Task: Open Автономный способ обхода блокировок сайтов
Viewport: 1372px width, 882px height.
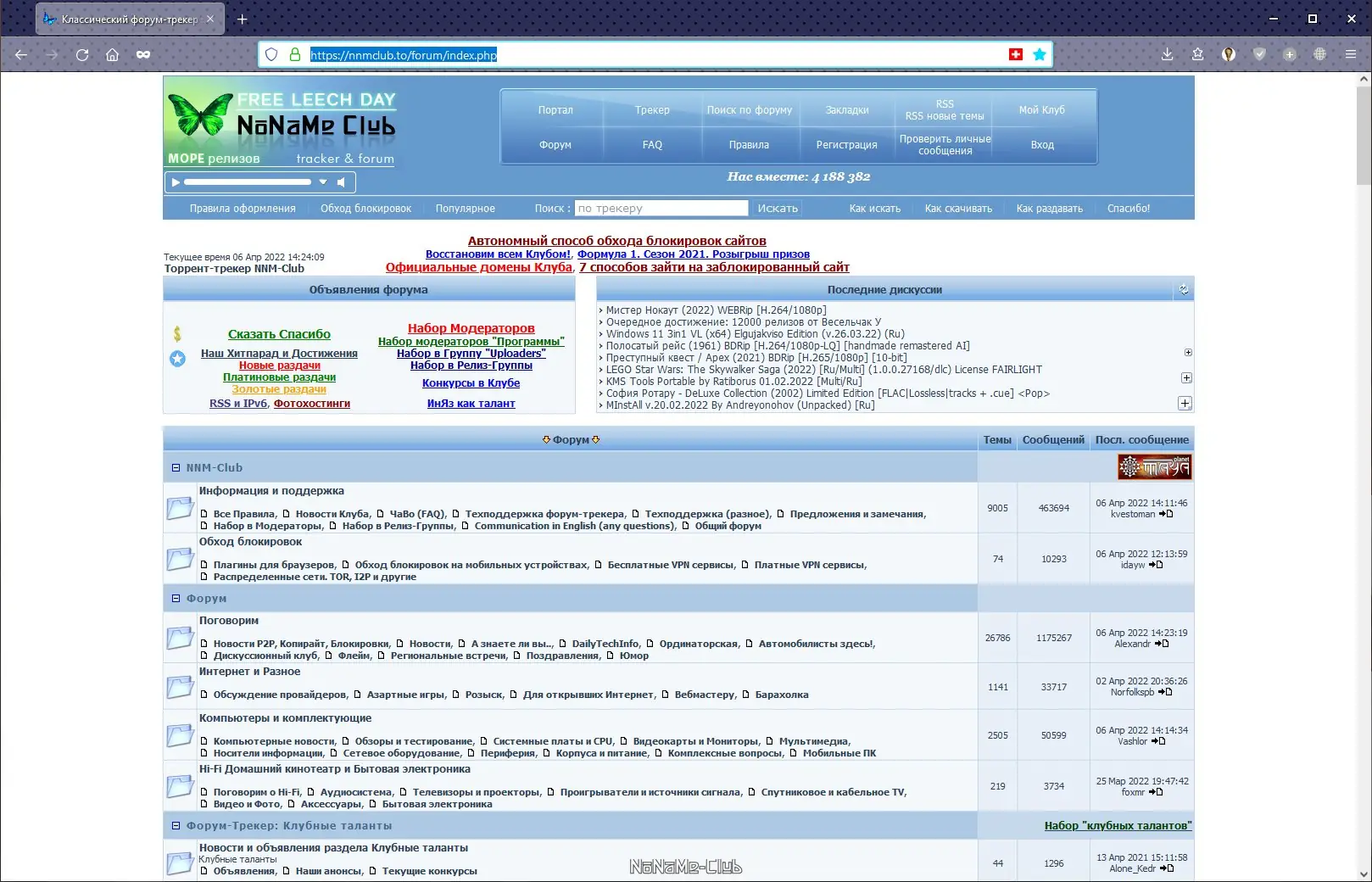Action: point(617,241)
